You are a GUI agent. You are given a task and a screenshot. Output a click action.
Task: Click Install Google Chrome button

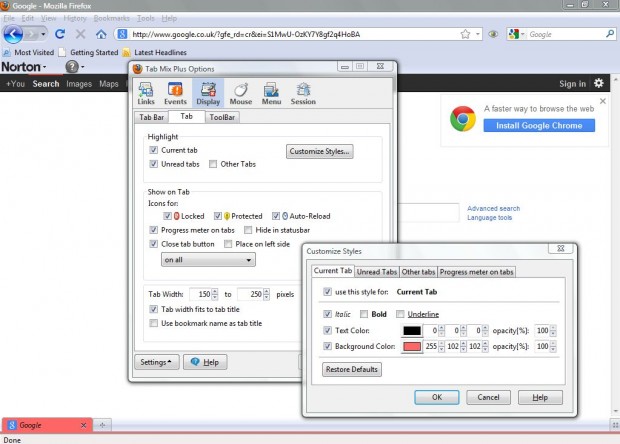[539, 126]
